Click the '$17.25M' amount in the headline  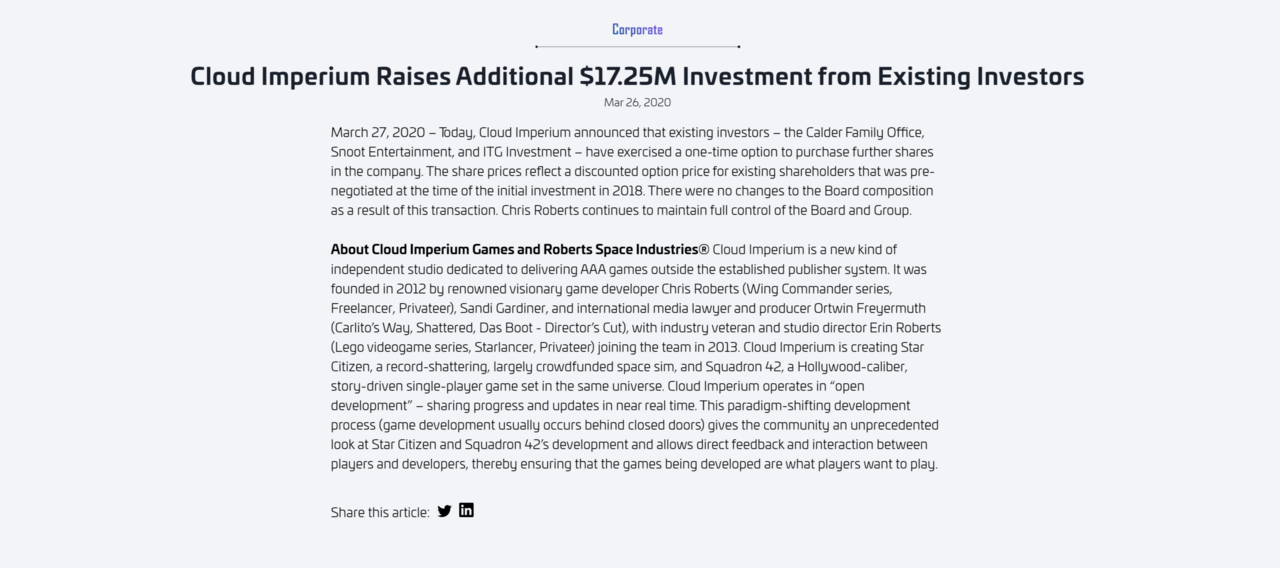[627, 76]
